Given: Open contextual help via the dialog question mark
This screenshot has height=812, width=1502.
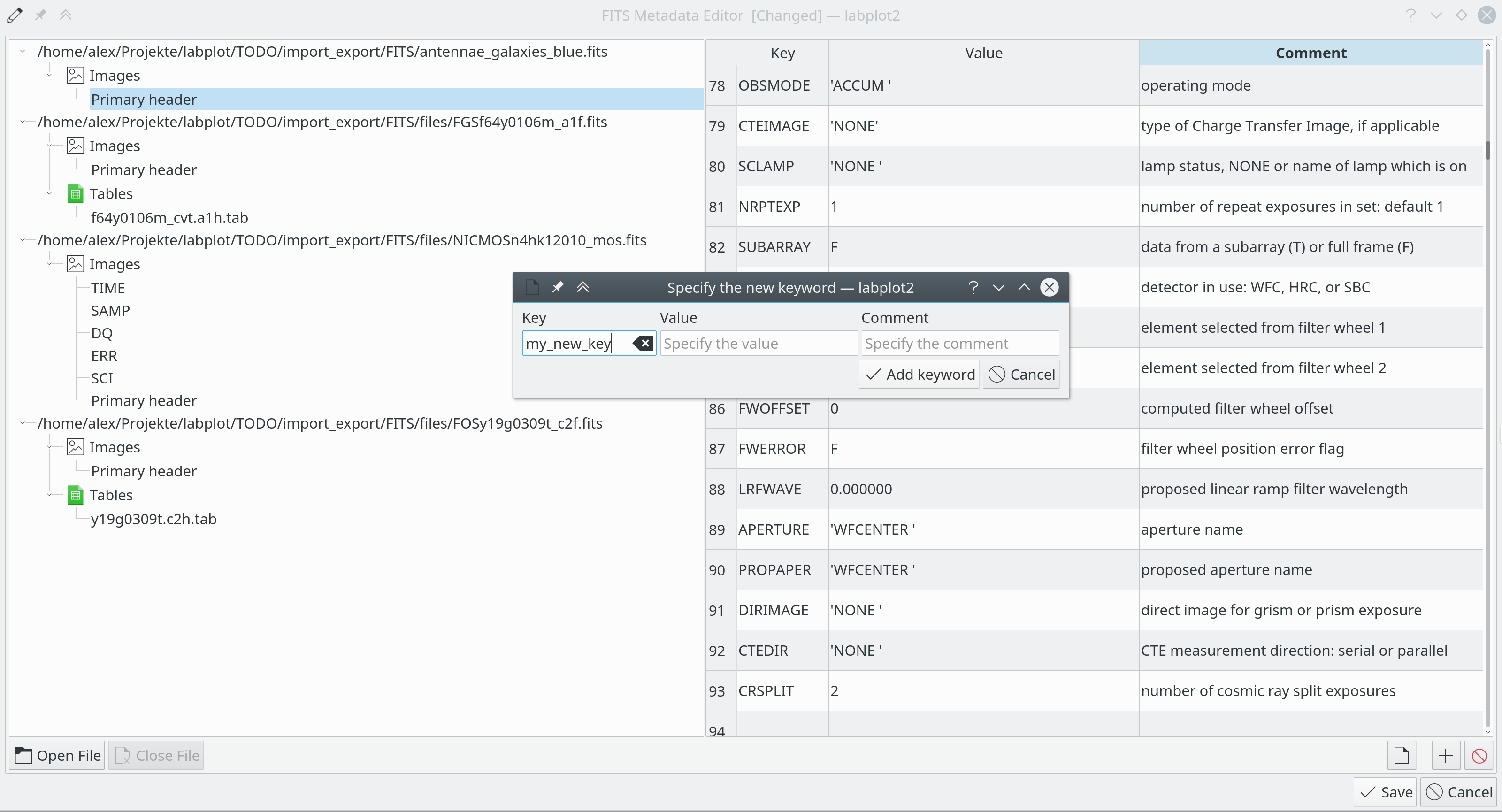Looking at the screenshot, I should (974, 287).
